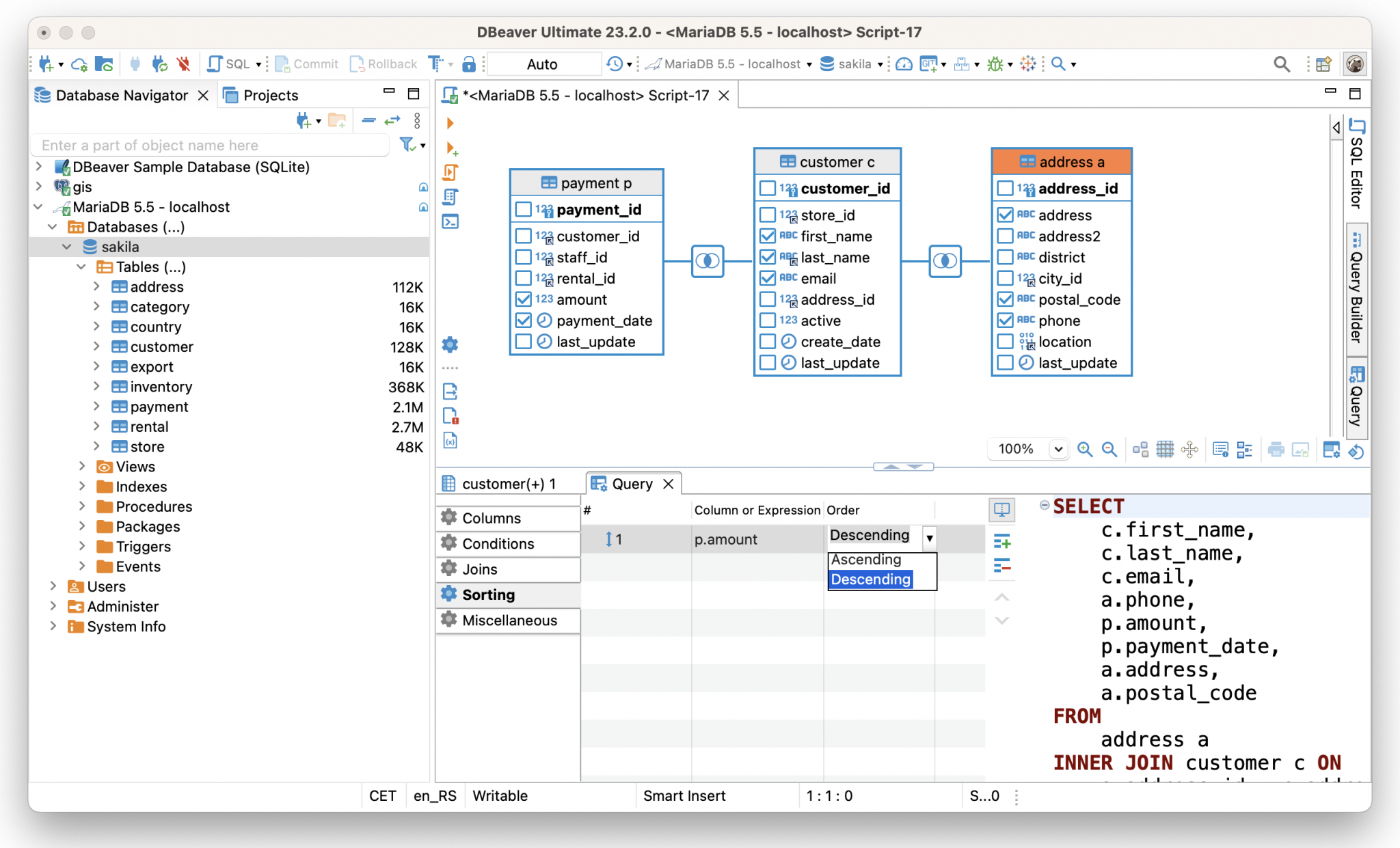
Task: Open the 100% zoom level combo box
Action: click(1058, 449)
